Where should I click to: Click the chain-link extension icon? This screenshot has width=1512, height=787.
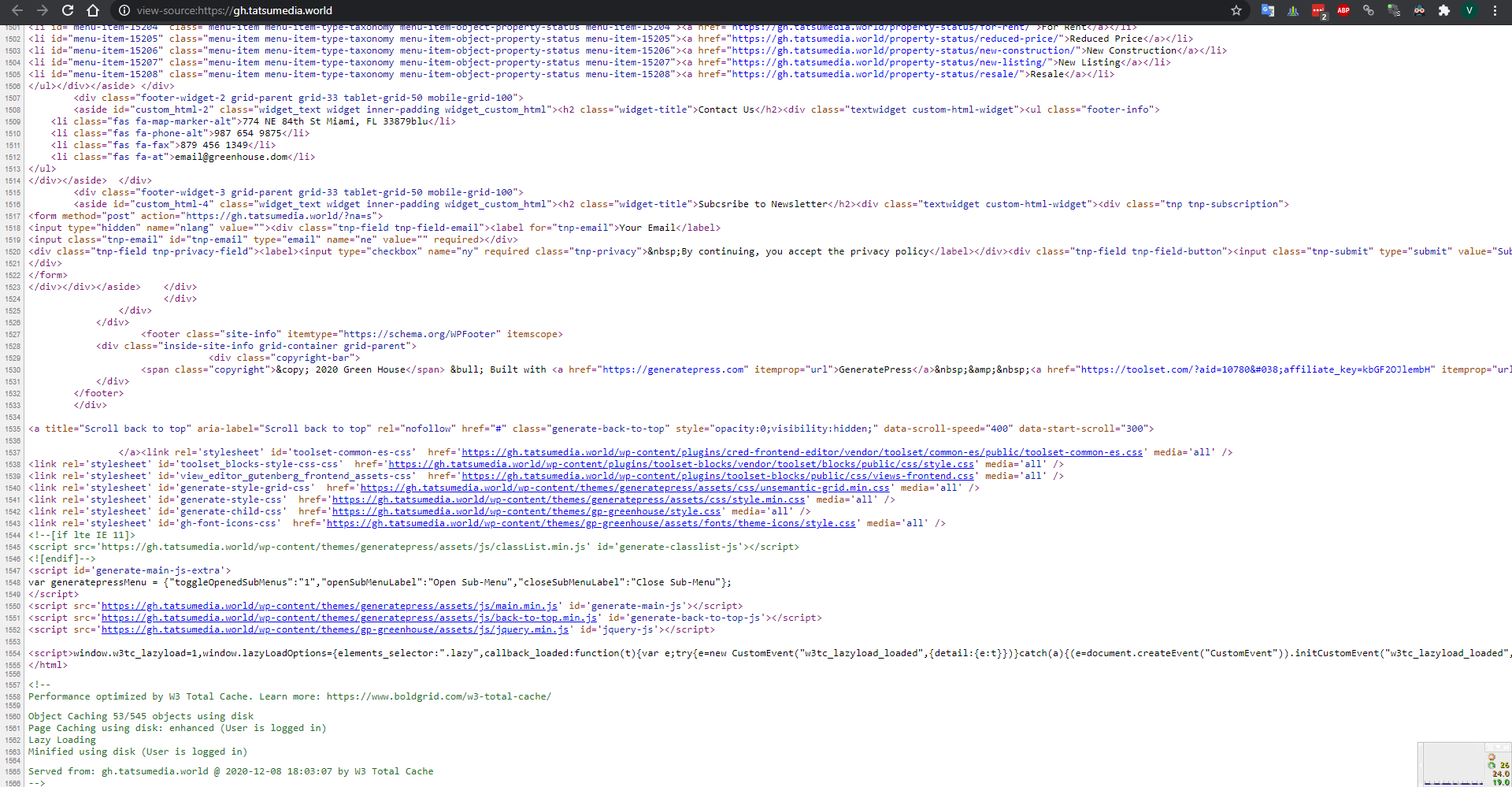click(1368, 11)
